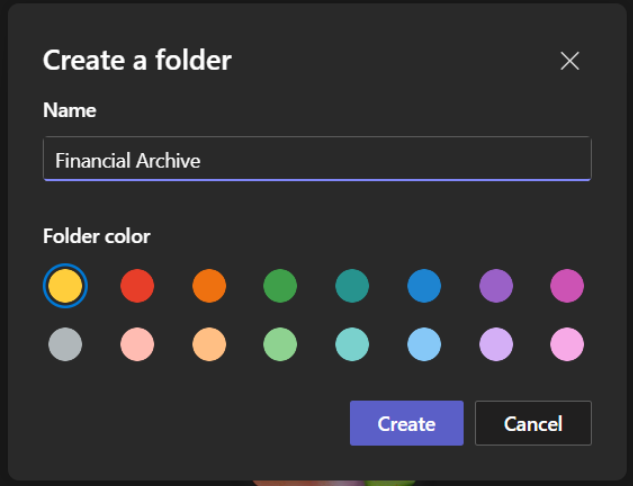Screen dimensions: 633x486
Task: Pick the orange folder color
Action: (x=209, y=287)
